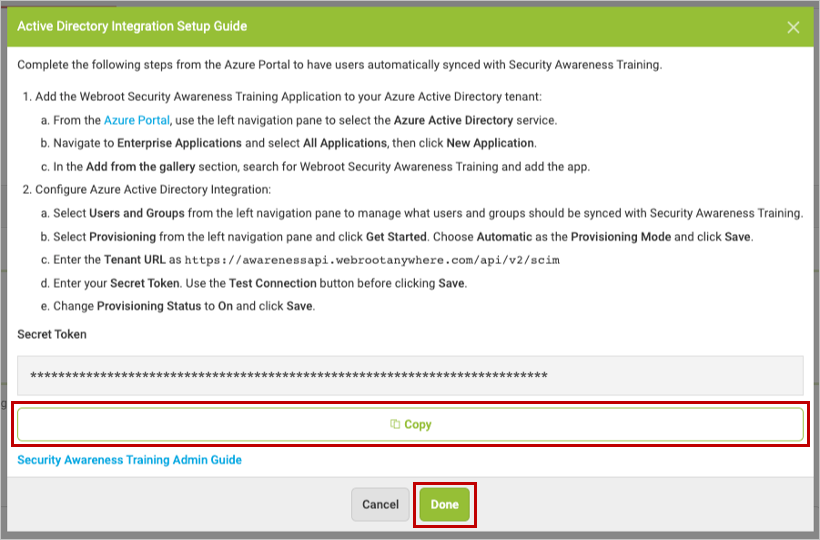
Task: Click the step 'Configure Azure Active Directory Integration'
Action: 153,190
